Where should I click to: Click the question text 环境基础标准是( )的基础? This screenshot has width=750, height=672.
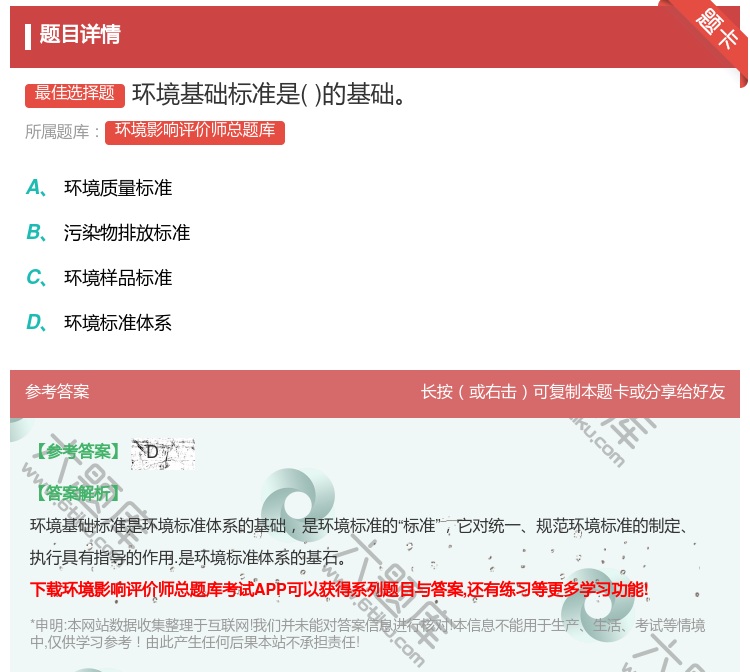pos(269,94)
